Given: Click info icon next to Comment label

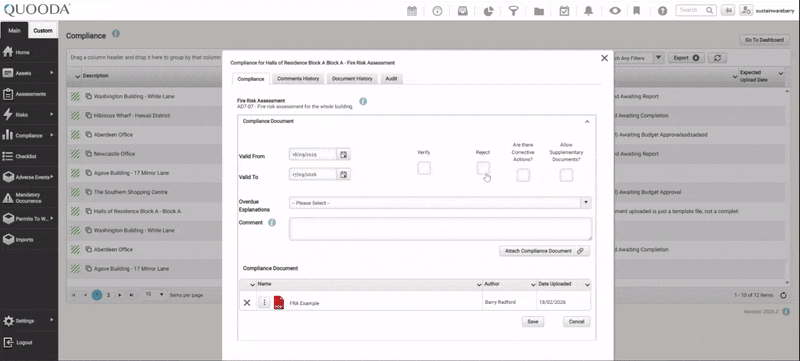Looking at the screenshot, I should 272,223.
